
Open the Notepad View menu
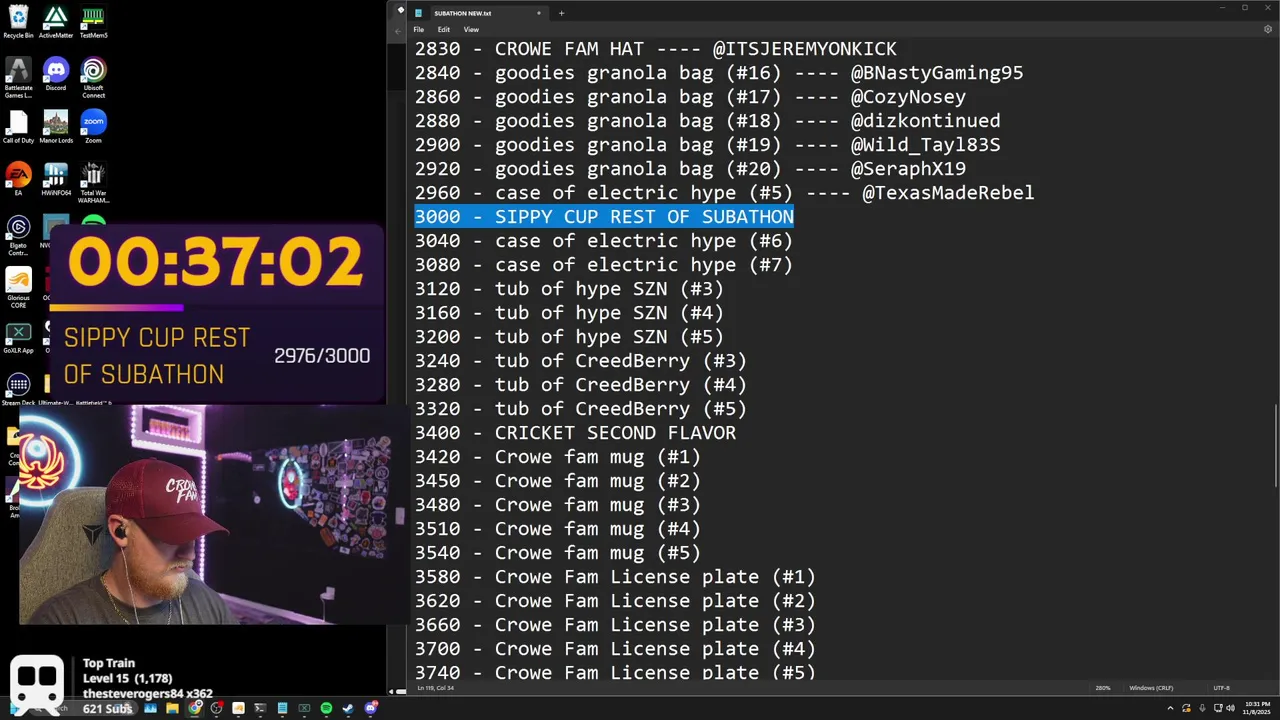coord(471,29)
